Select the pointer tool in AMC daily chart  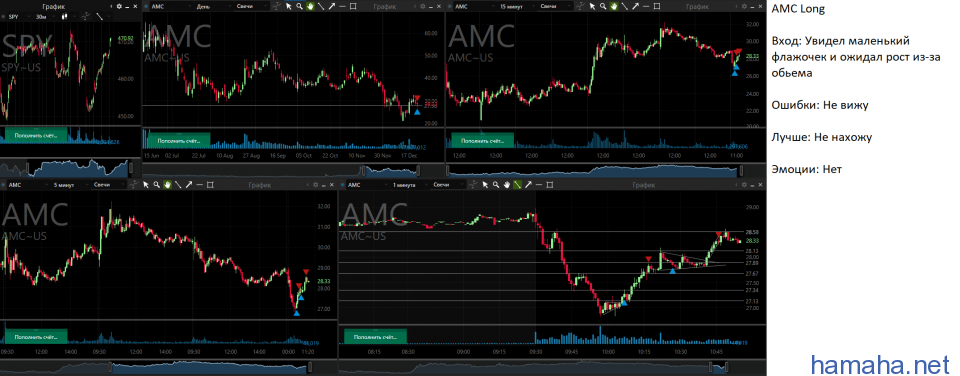coord(288,6)
